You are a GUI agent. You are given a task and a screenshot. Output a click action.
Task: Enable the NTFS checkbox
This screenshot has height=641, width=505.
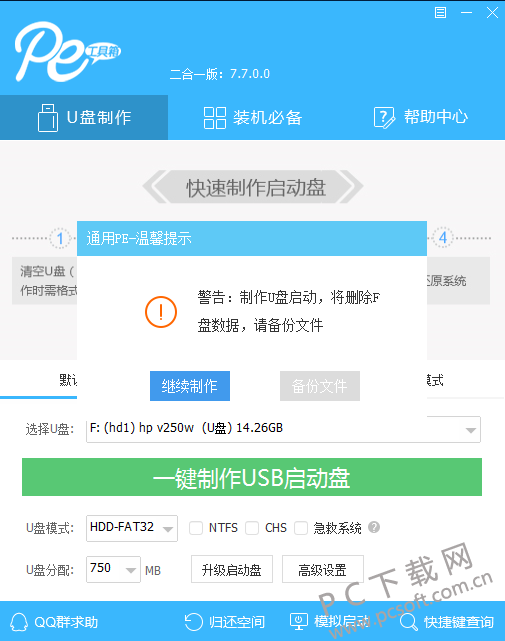click(x=196, y=528)
